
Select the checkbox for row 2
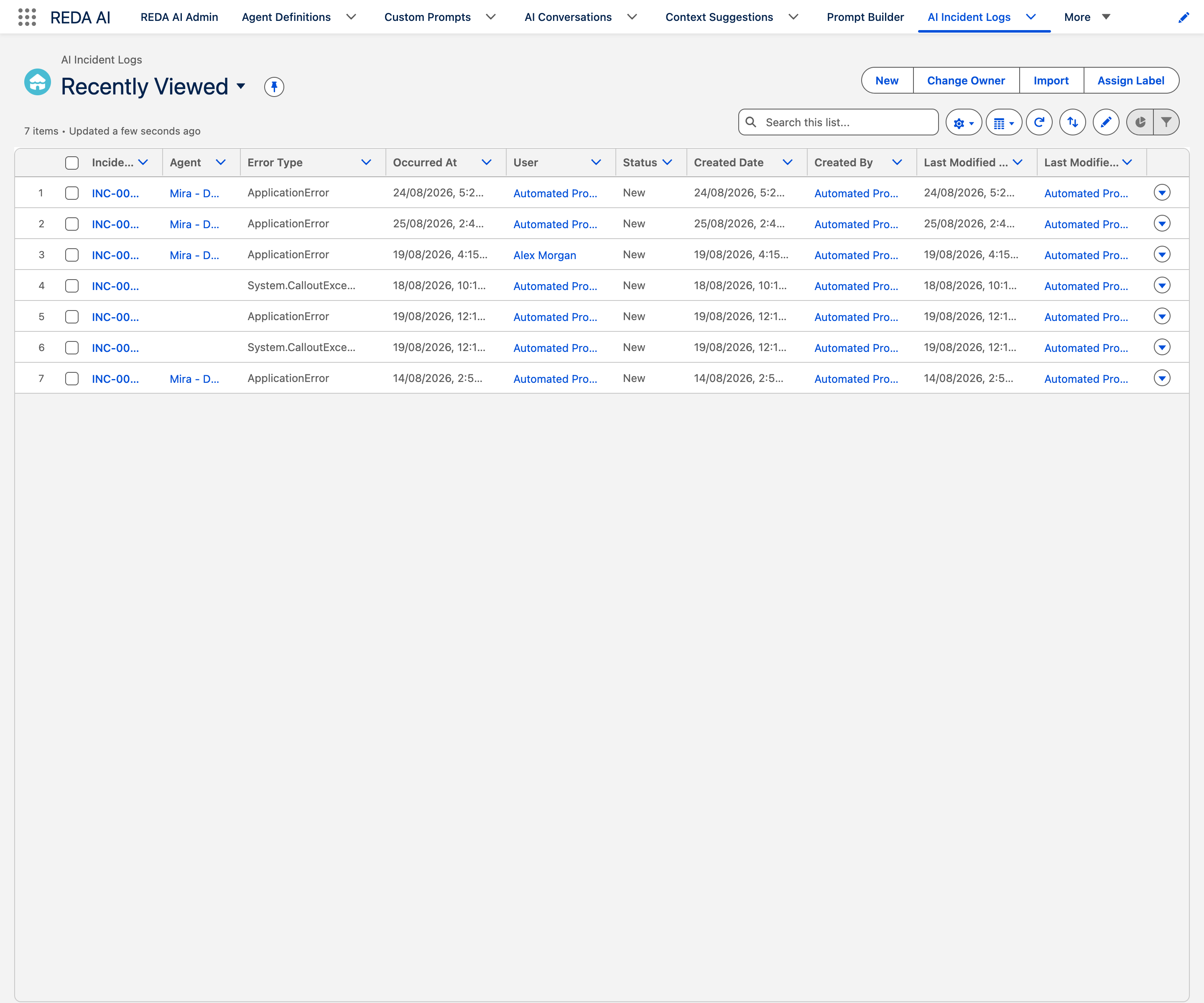[x=71, y=224]
